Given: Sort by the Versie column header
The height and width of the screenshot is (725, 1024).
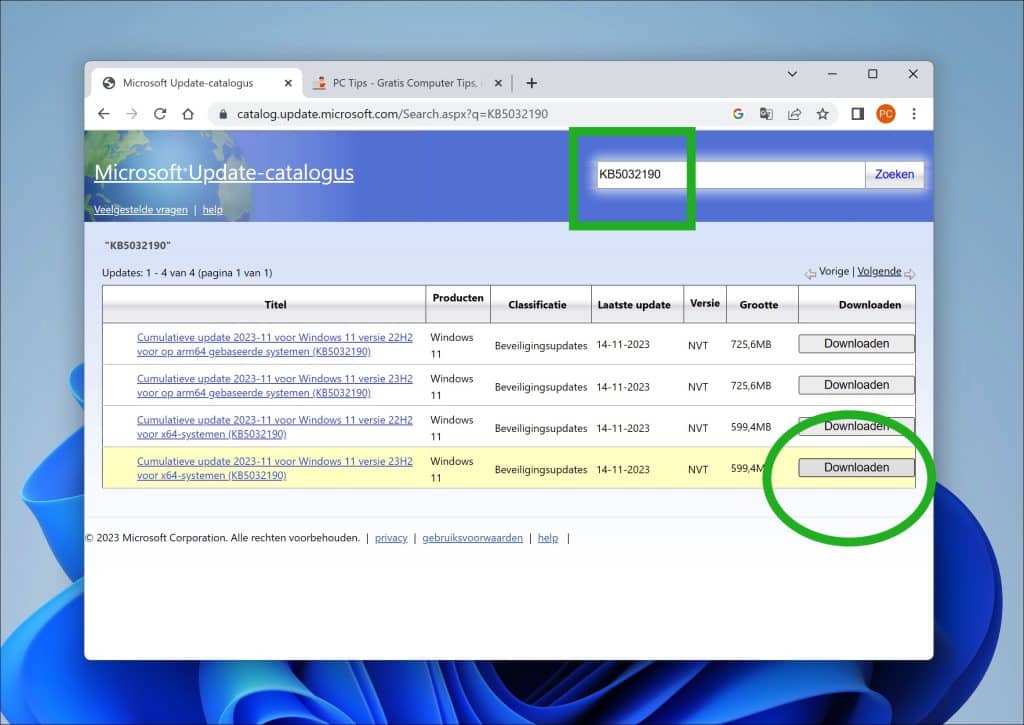Looking at the screenshot, I should pyautogui.click(x=705, y=303).
